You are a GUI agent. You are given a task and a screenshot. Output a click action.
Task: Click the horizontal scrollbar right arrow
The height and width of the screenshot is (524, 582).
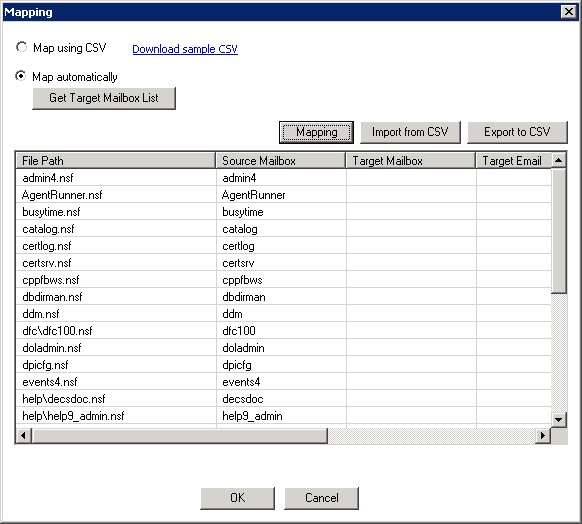543,435
